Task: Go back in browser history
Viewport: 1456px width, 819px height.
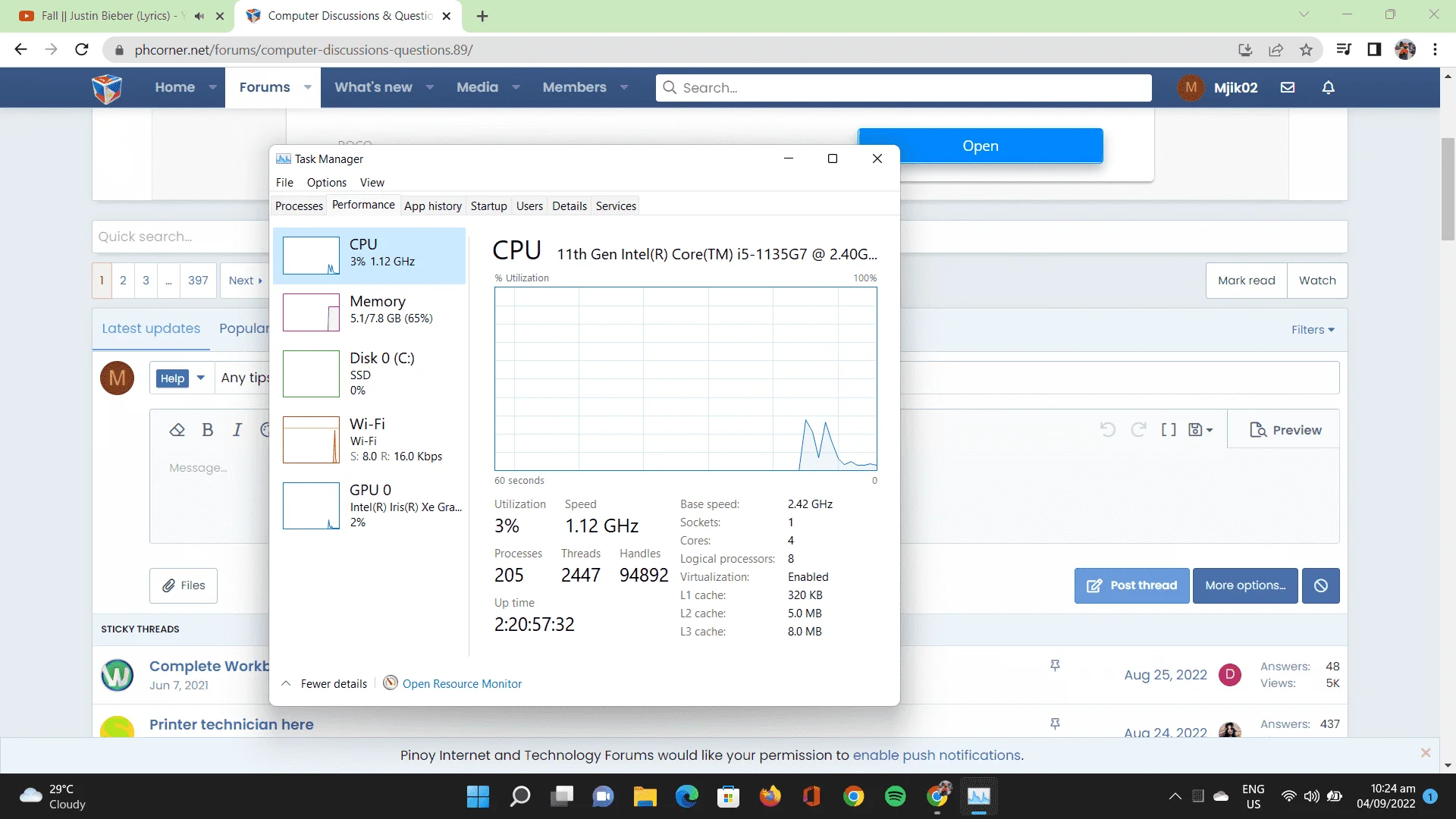Action: pyautogui.click(x=20, y=50)
